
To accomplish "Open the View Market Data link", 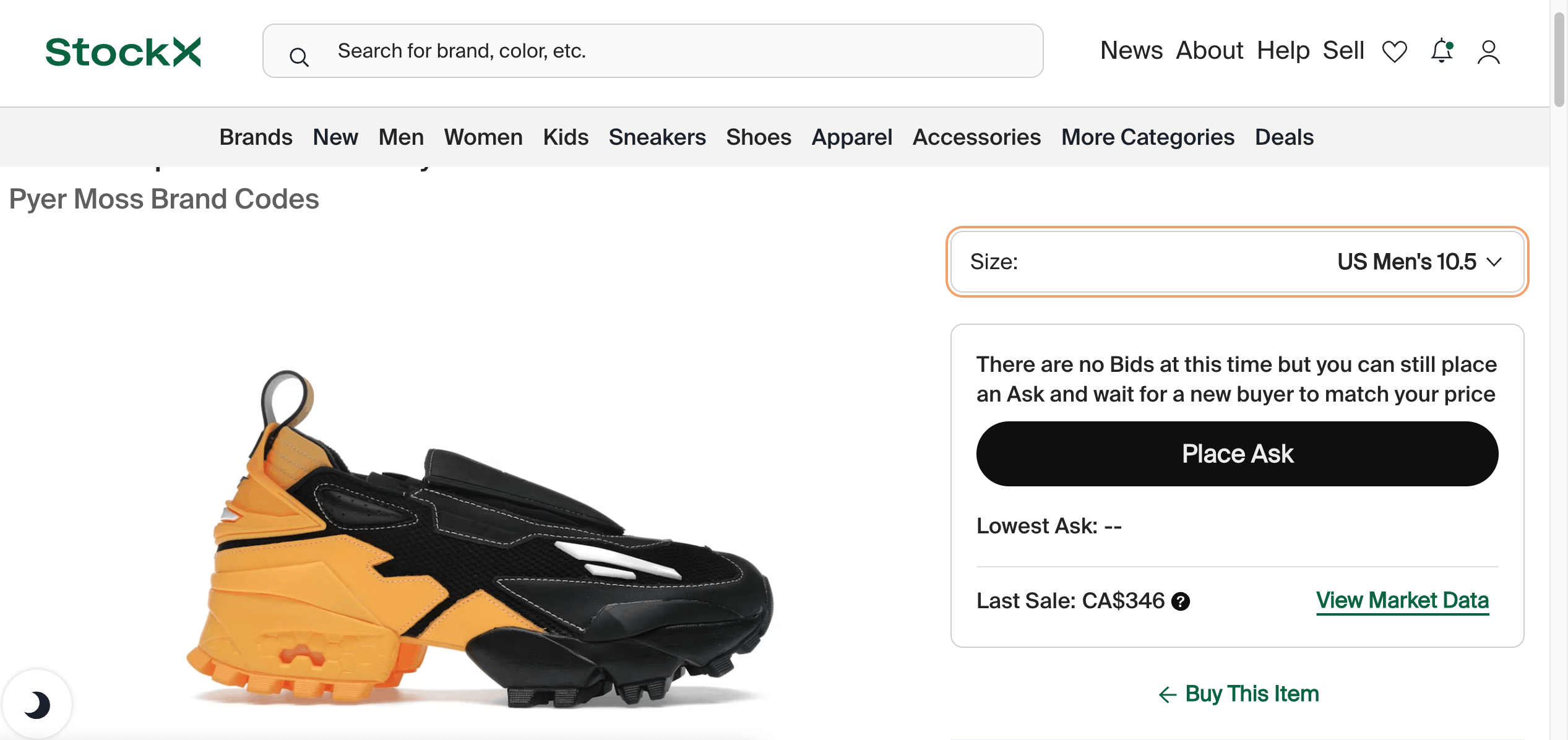I will 1402,600.
